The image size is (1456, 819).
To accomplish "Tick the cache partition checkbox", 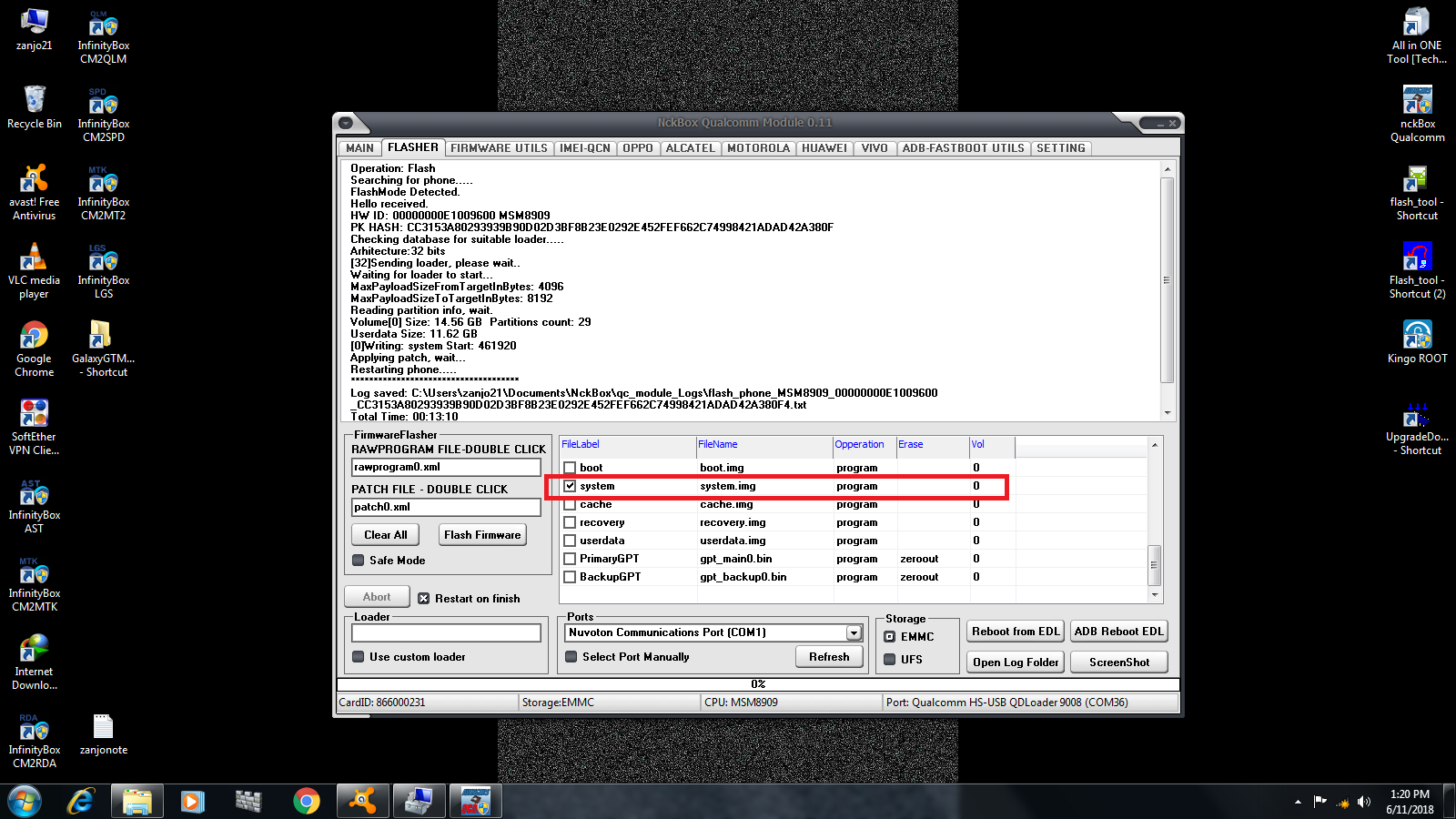I will [x=570, y=504].
